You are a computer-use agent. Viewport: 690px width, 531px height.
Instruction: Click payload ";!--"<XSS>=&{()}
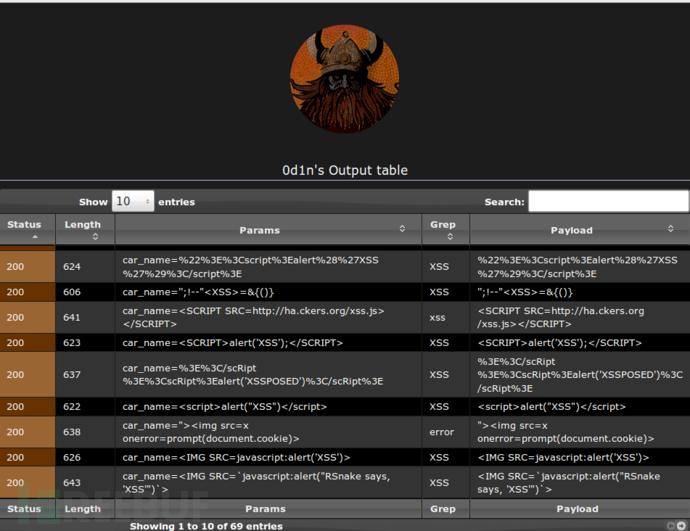coord(525,292)
